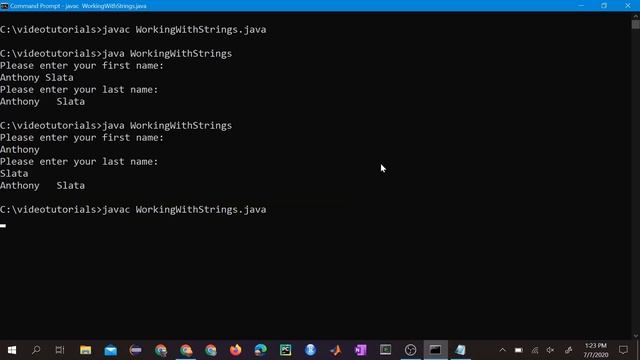
Task: Open OBS Studio from the taskbar
Action: [x=410, y=350]
